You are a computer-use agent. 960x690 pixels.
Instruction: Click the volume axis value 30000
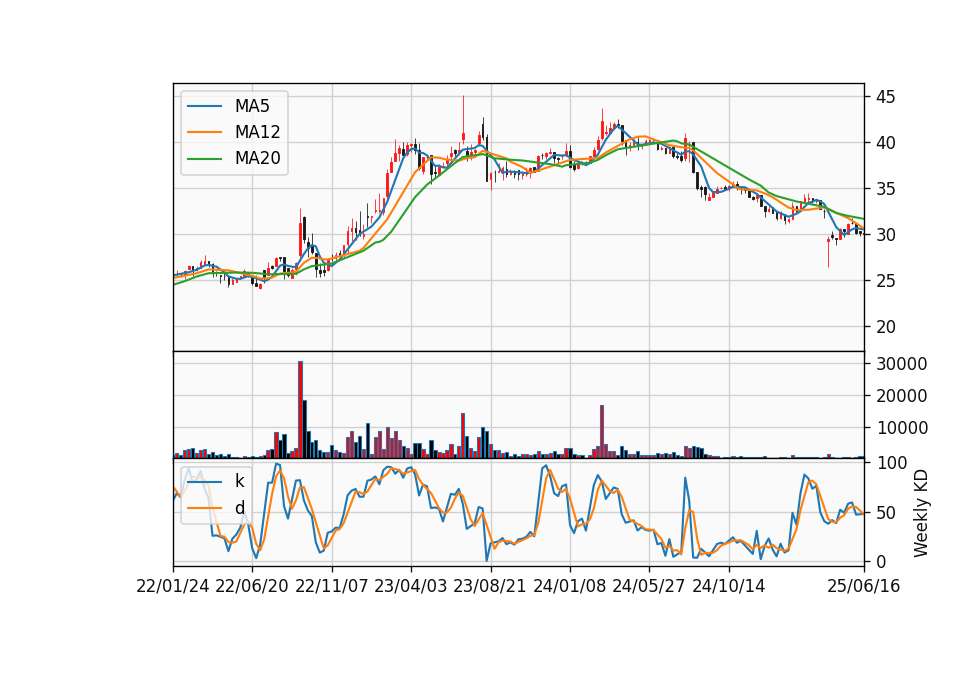902,364
